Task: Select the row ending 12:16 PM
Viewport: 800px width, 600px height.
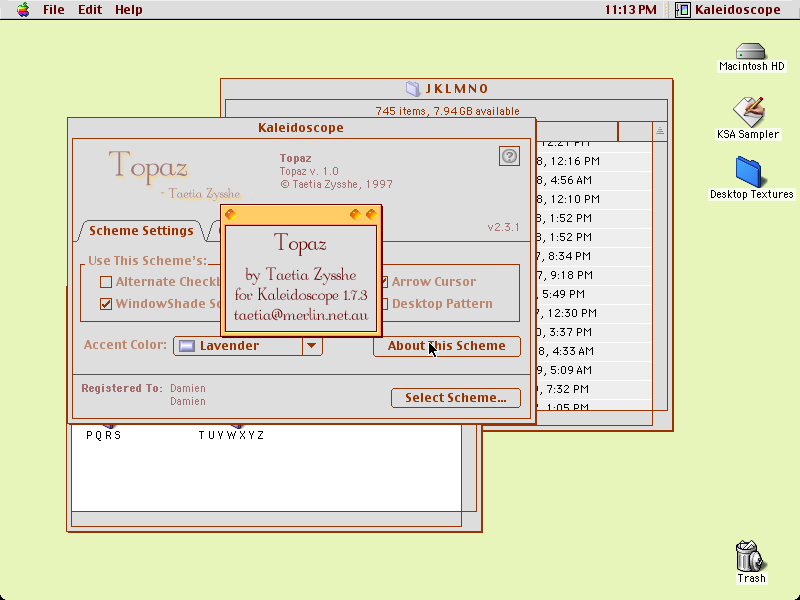Action: tap(593, 161)
